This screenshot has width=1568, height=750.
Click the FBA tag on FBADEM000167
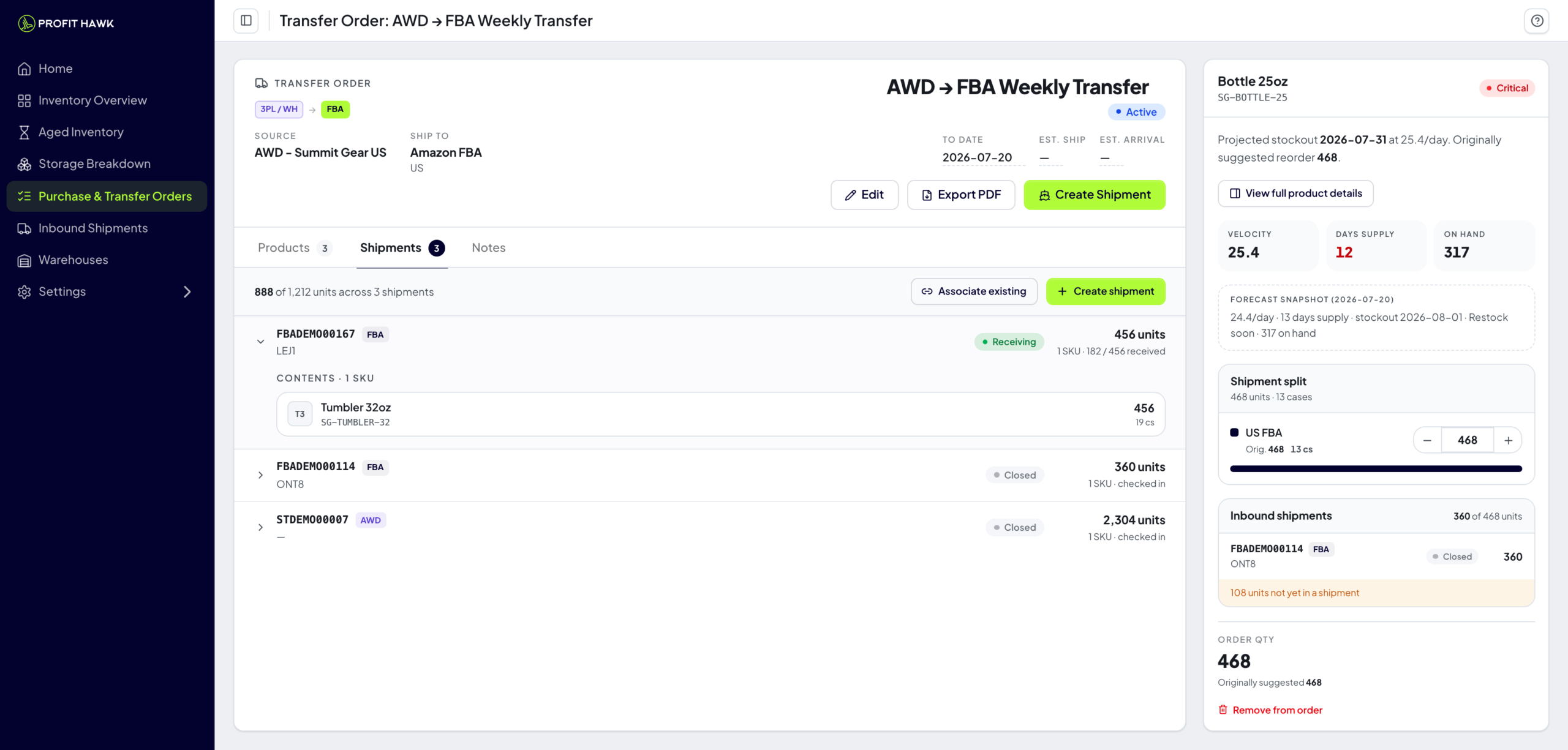(x=375, y=335)
